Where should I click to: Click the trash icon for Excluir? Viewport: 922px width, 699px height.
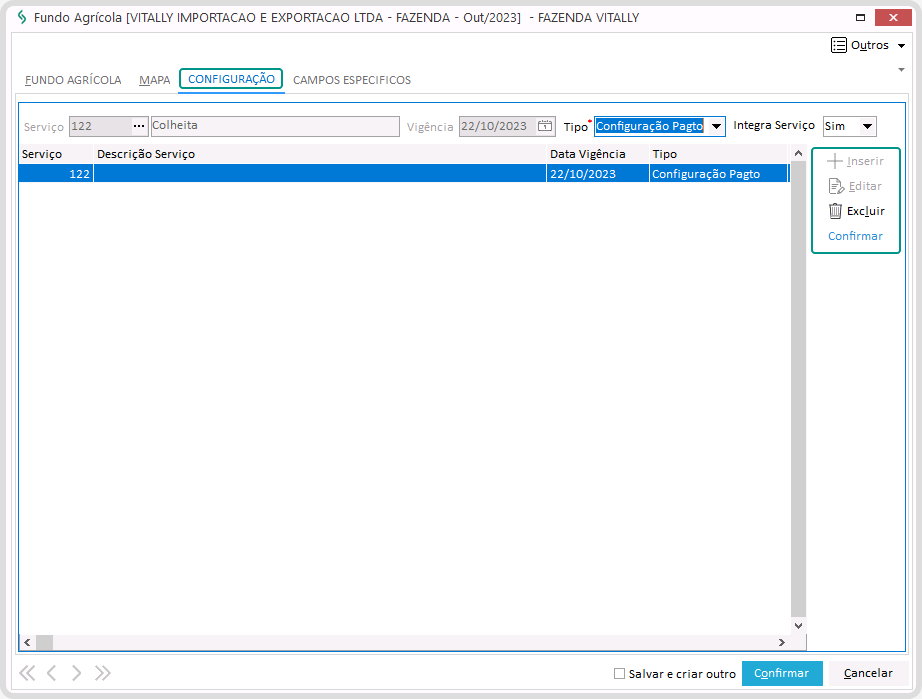pos(835,210)
